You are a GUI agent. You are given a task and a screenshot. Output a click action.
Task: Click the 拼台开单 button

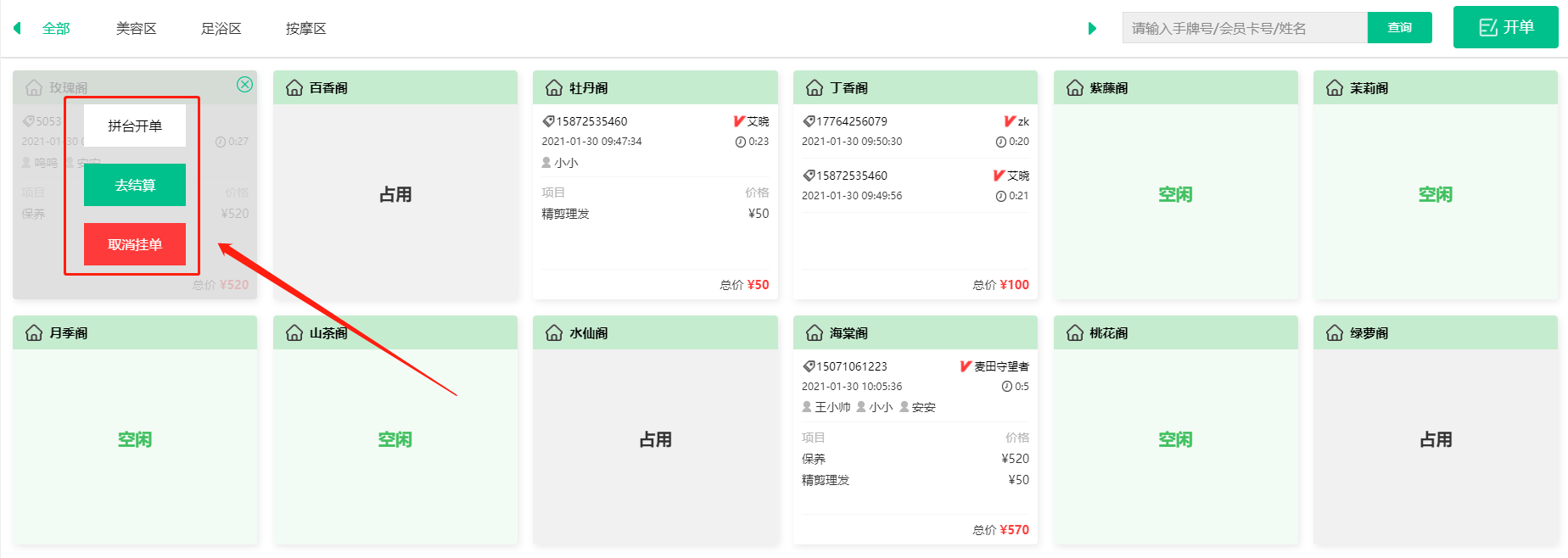[135, 126]
